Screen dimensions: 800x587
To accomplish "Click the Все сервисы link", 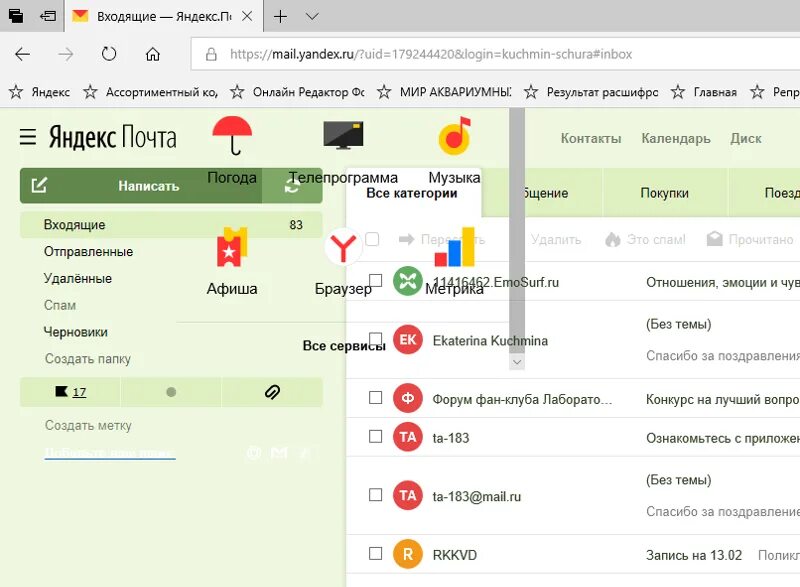I will click(x=343, y=345).
